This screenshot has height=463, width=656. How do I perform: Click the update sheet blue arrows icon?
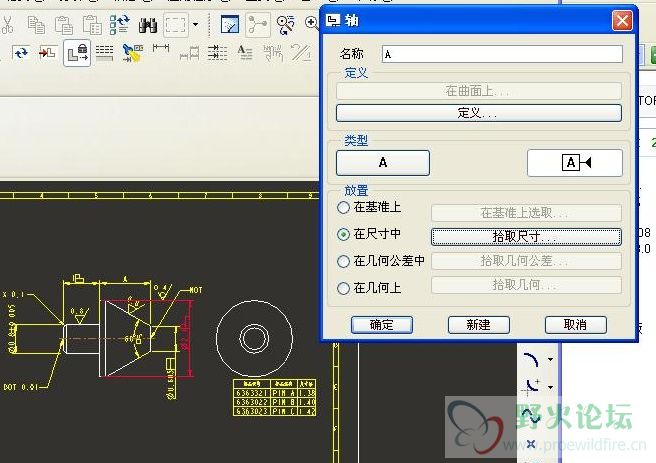(20, 53)
